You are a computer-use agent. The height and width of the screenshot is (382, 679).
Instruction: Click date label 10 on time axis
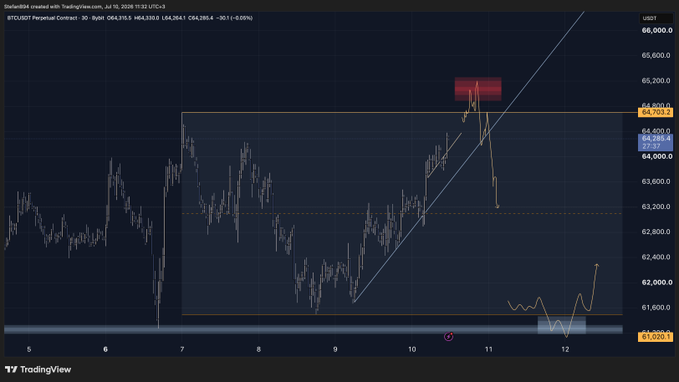pos(412,350)
